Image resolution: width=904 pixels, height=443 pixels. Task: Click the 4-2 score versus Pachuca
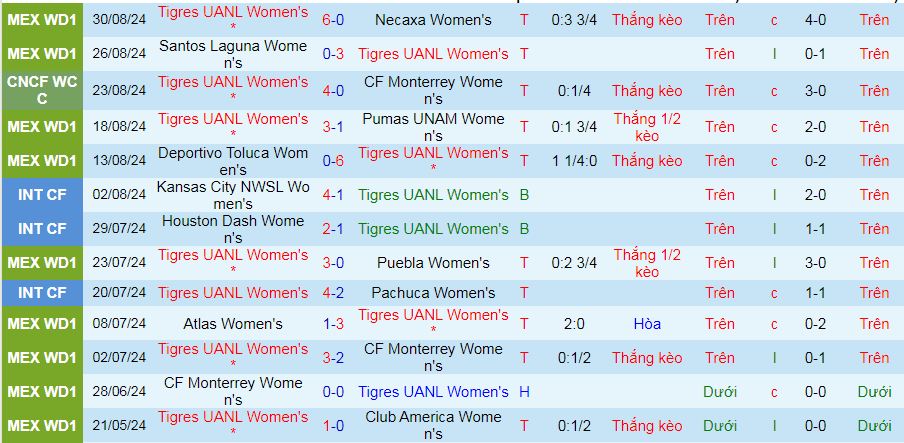333,293
